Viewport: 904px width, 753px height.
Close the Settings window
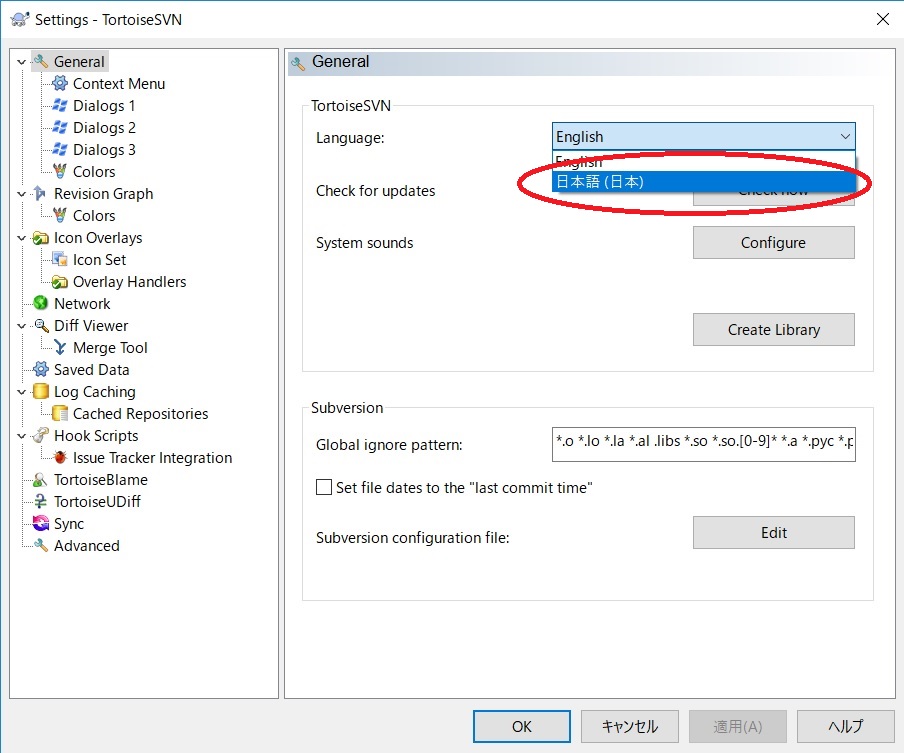(x=883, y=19)
